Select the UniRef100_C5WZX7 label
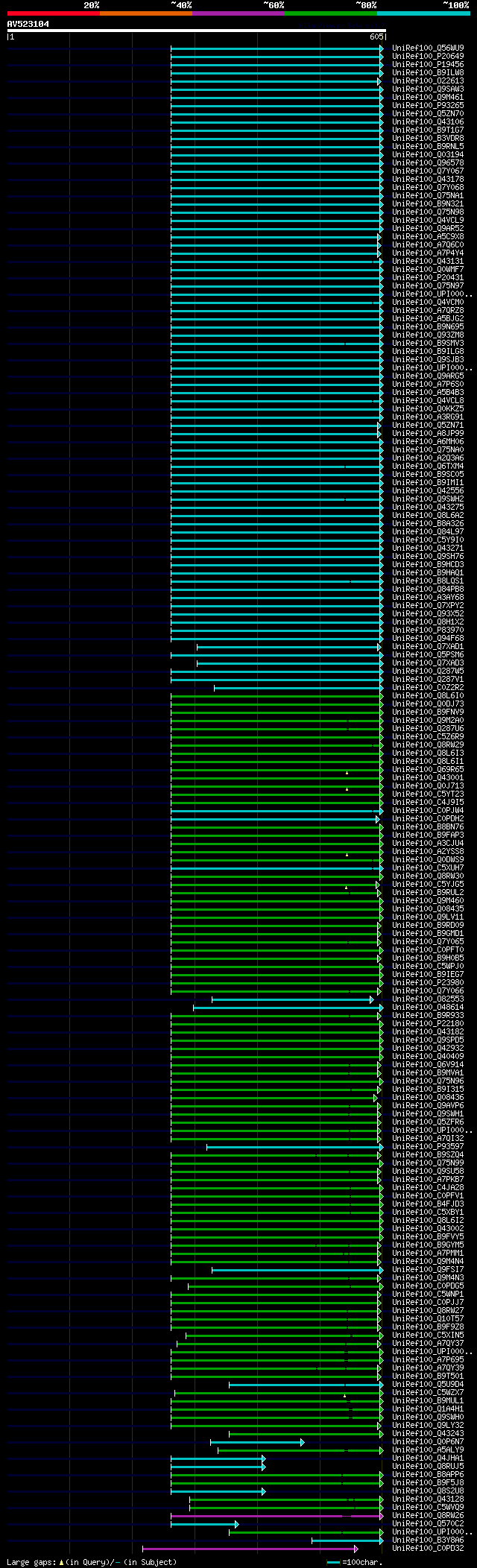Screen dimensions: 477x1568 pos(428,1393)
